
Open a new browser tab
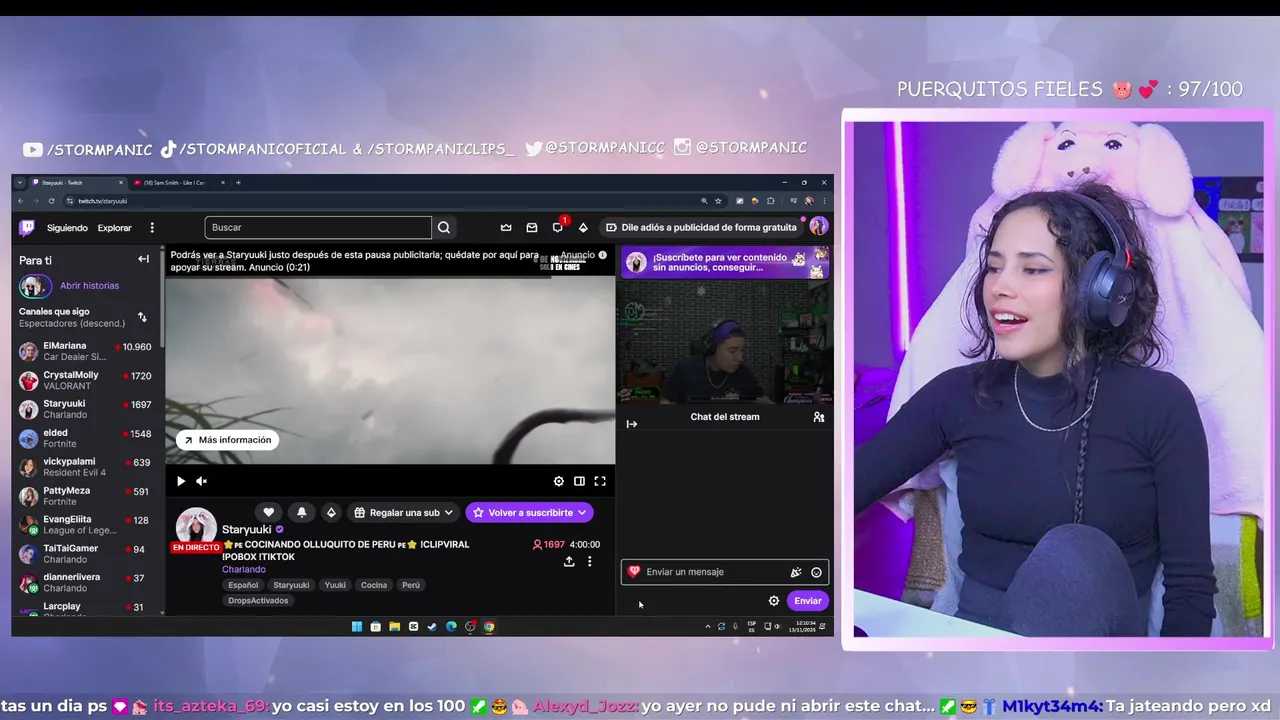tap(238, 183)
